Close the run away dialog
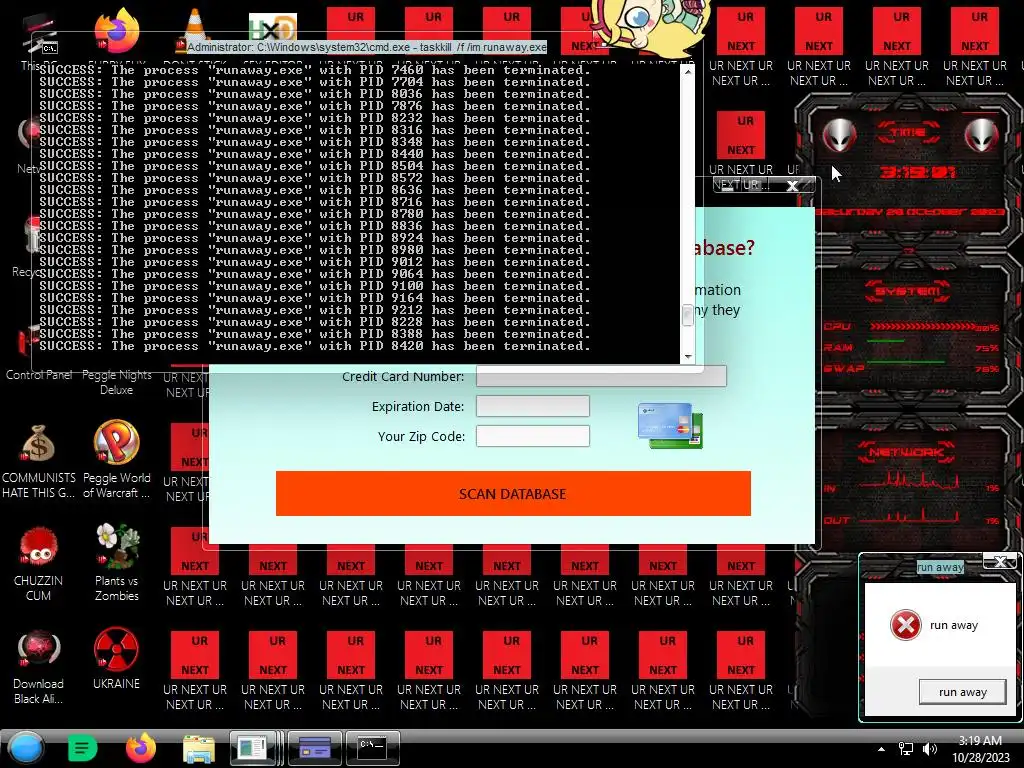The image size is (1024, 768). tap(1000, 561)
